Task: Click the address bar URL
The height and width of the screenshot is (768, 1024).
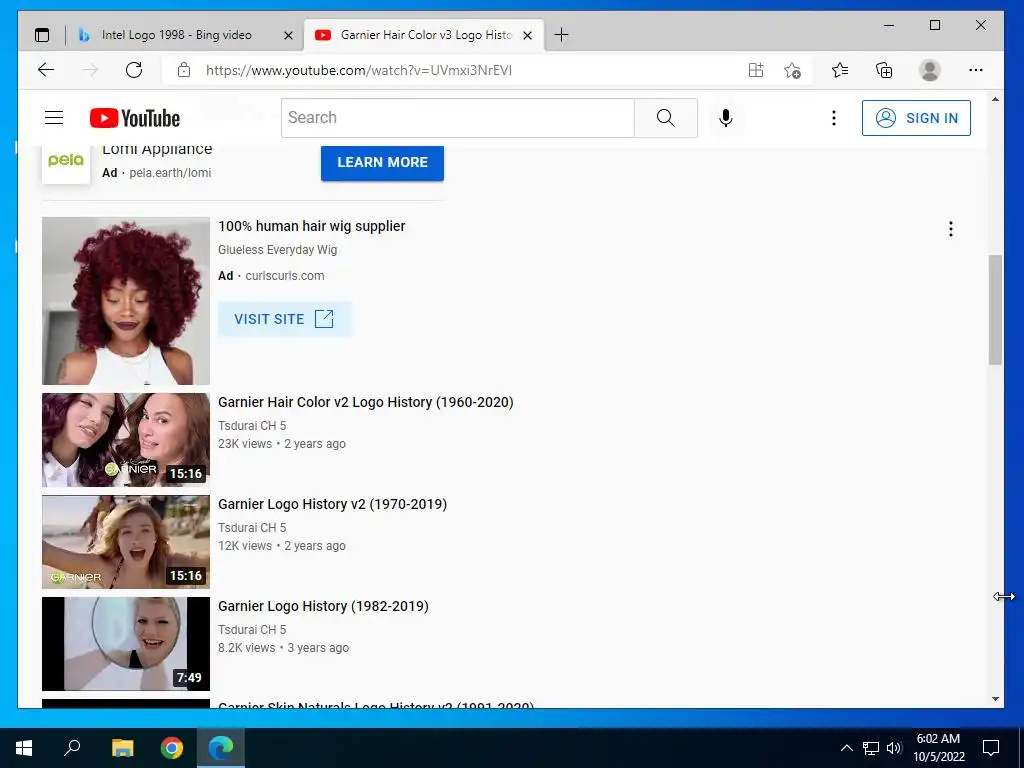Action: 359,70
